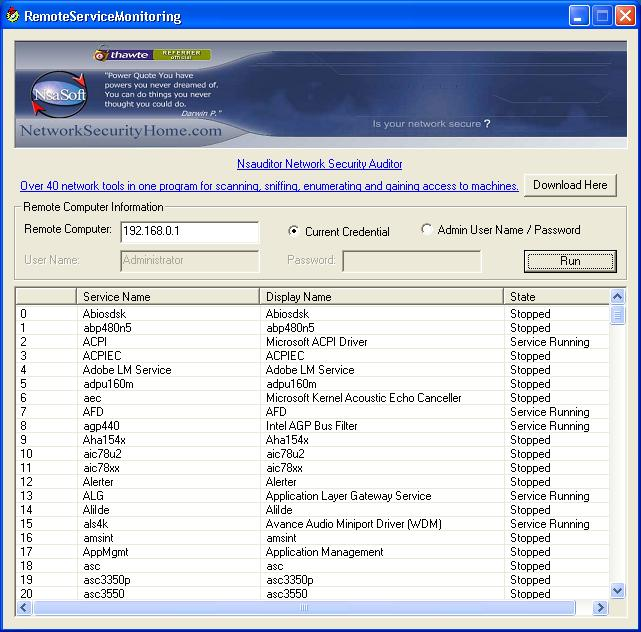Click the Download Here button
The width and height of the screenshot is (641, 632).
570,185
